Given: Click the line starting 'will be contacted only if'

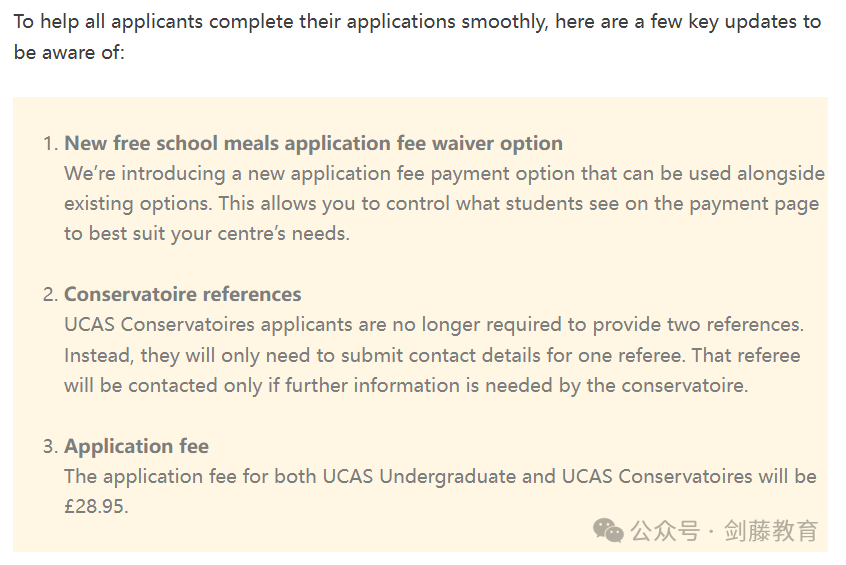Looking at the screenshot, I should tap(406, 386).
